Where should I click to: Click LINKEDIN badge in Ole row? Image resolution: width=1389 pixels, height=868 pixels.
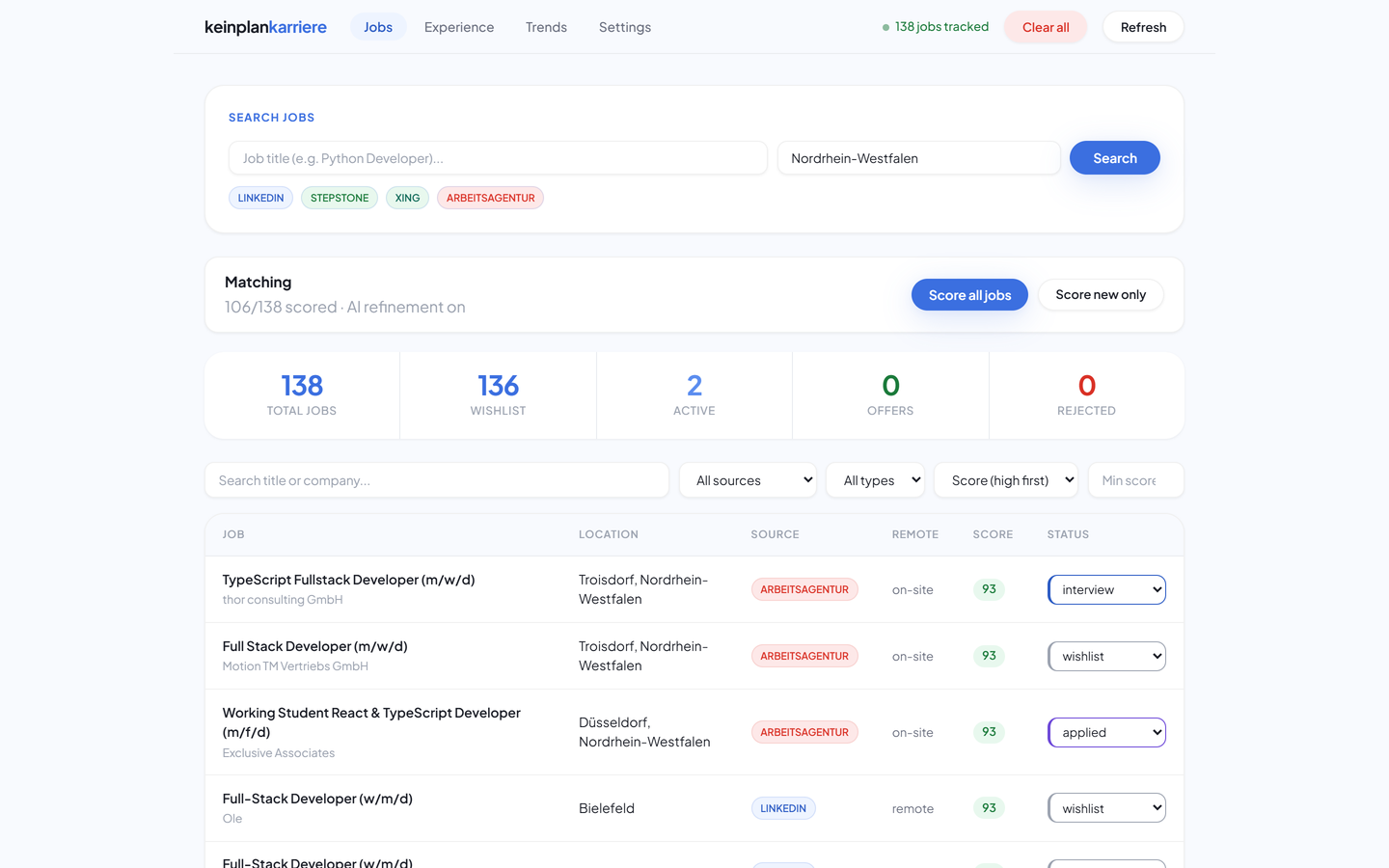783,808
